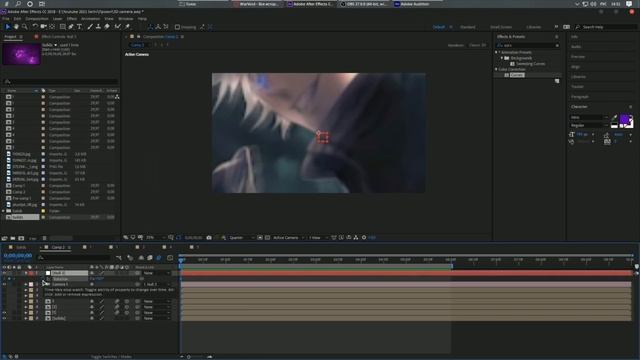Screen dimensions: 640x360
Task: Select the Clone Stamp tool
Action: tap(98, 27)
